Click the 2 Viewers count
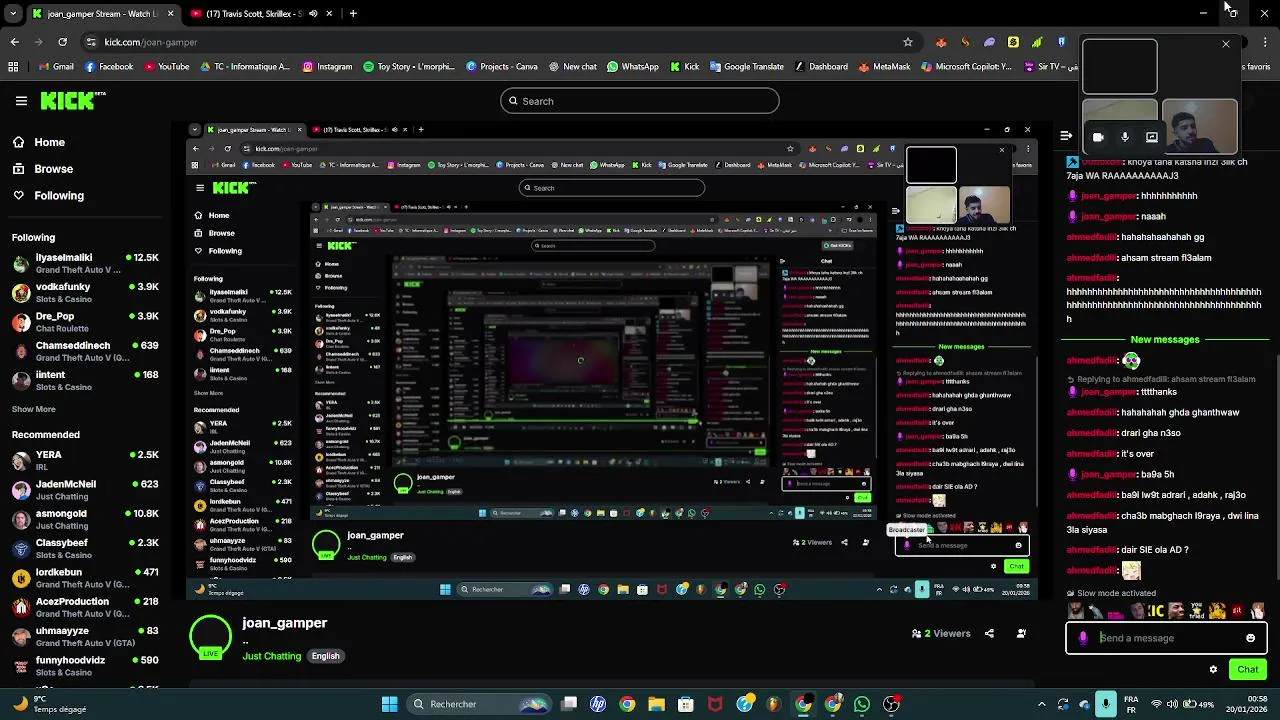 click(941, 633)
